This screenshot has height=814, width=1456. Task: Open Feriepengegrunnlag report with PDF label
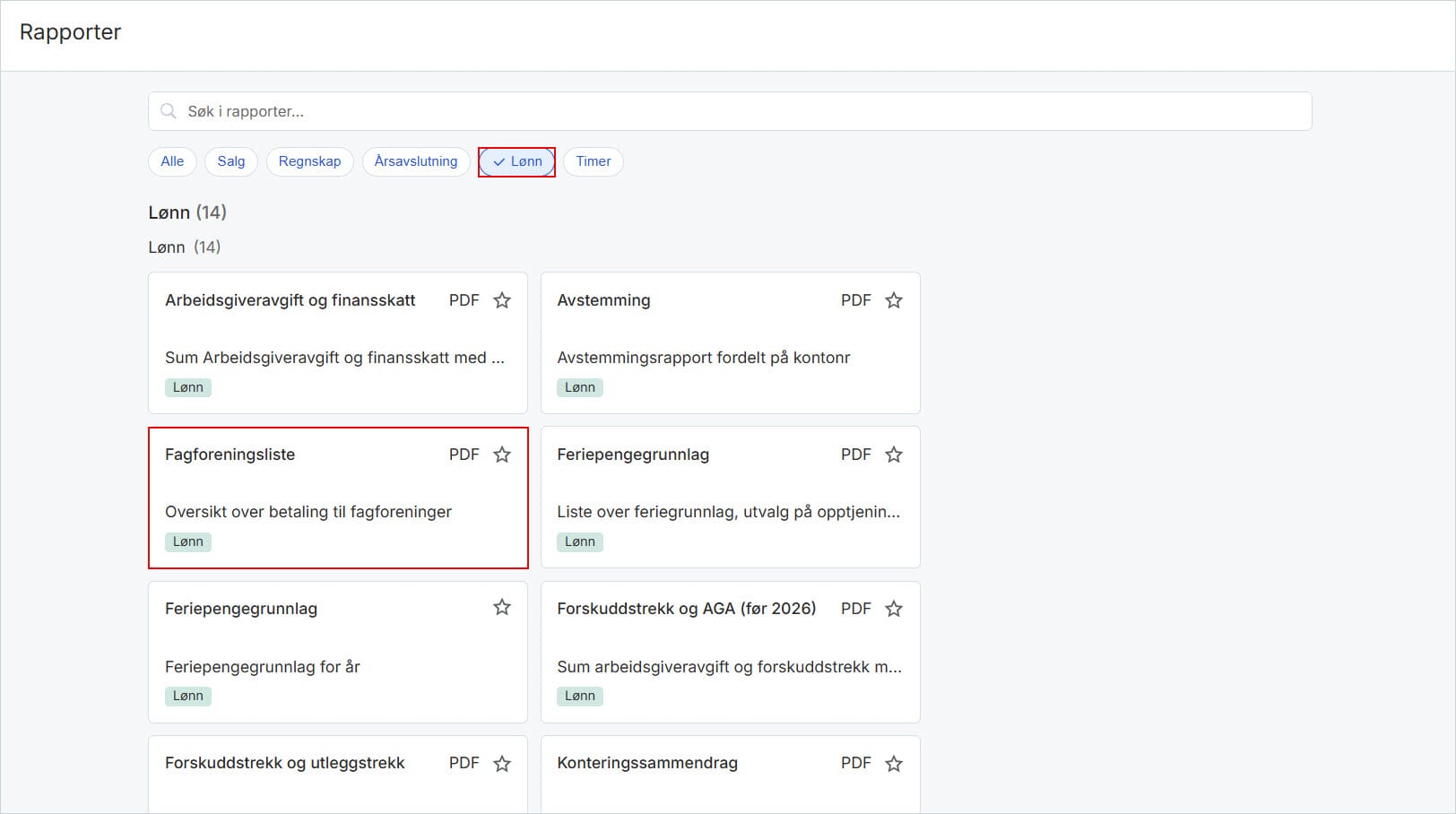pyautogui.click(x=731, y=498)
